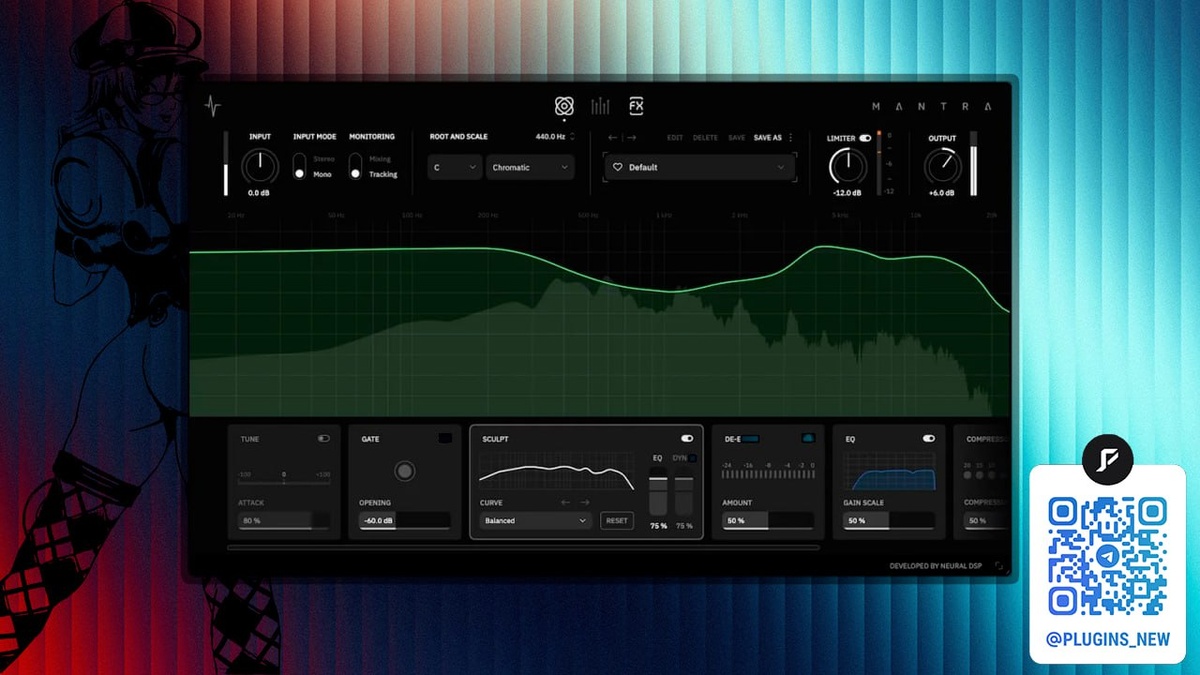The image size is (1200, 675).
Task: Favorite the Default preset heart icon
Action: click(618, 167)
